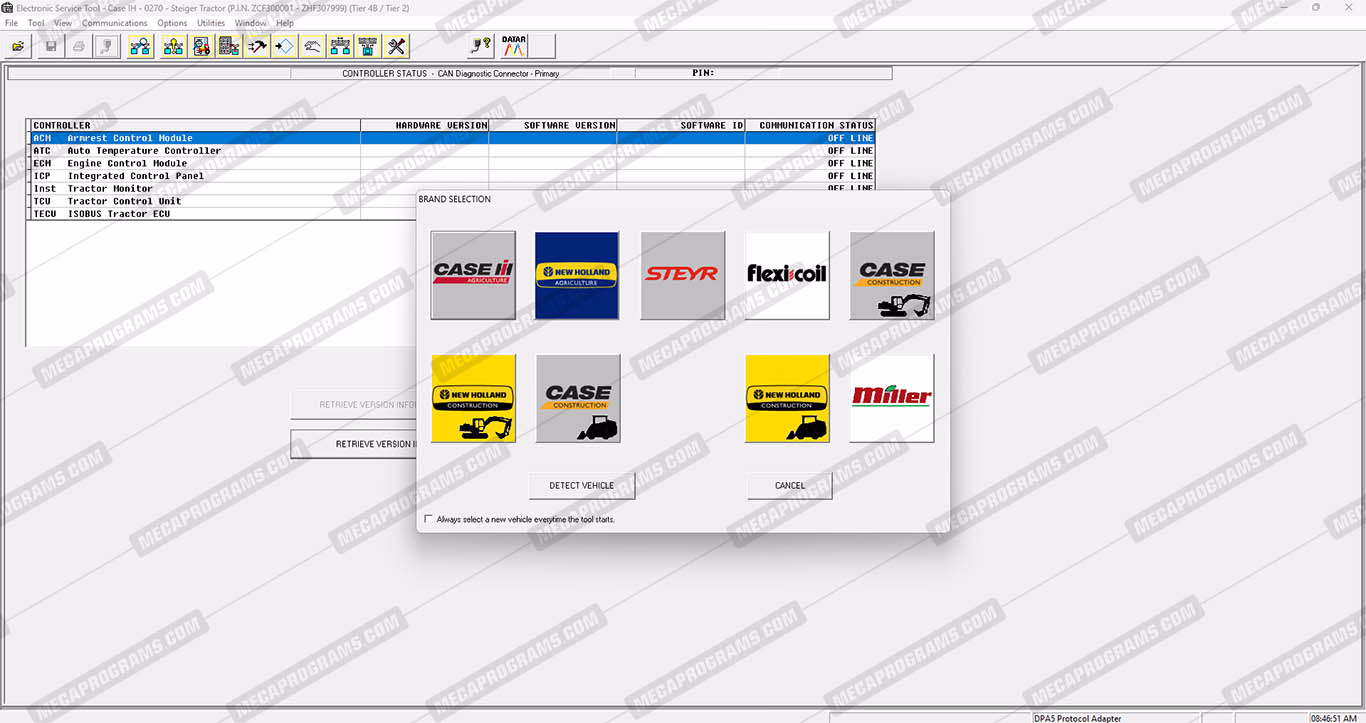The image size is (1366, 723).
Task: Click the Detect Vehicle button
Action: (582, 486)
